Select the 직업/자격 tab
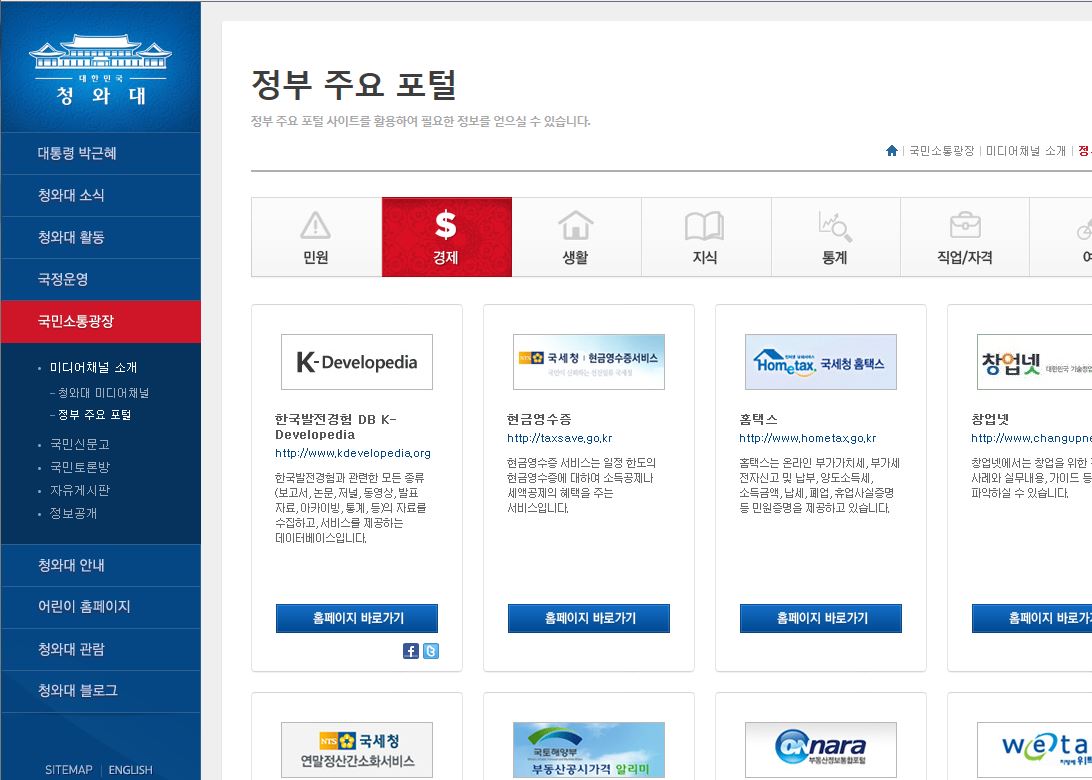Screen dimensions: 1092x780 tap(964, 237)
